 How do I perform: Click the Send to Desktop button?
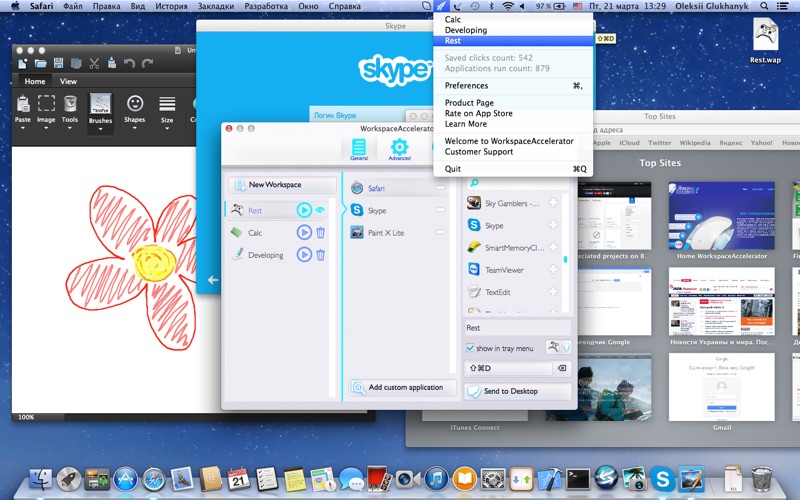pos(517,391)
